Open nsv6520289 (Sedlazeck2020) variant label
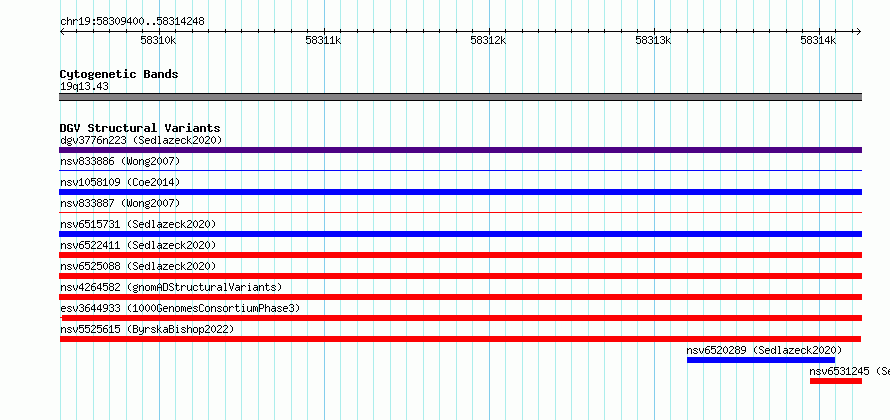890x420 pixels. (x=765, y=350)
